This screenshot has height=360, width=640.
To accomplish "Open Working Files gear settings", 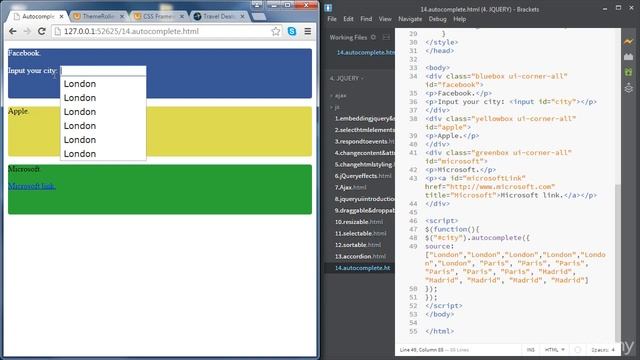I will click(x=373, y=37).
